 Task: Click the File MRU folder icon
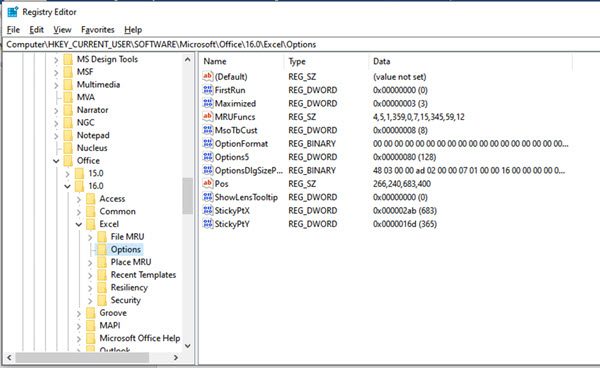tap(102, 237)
